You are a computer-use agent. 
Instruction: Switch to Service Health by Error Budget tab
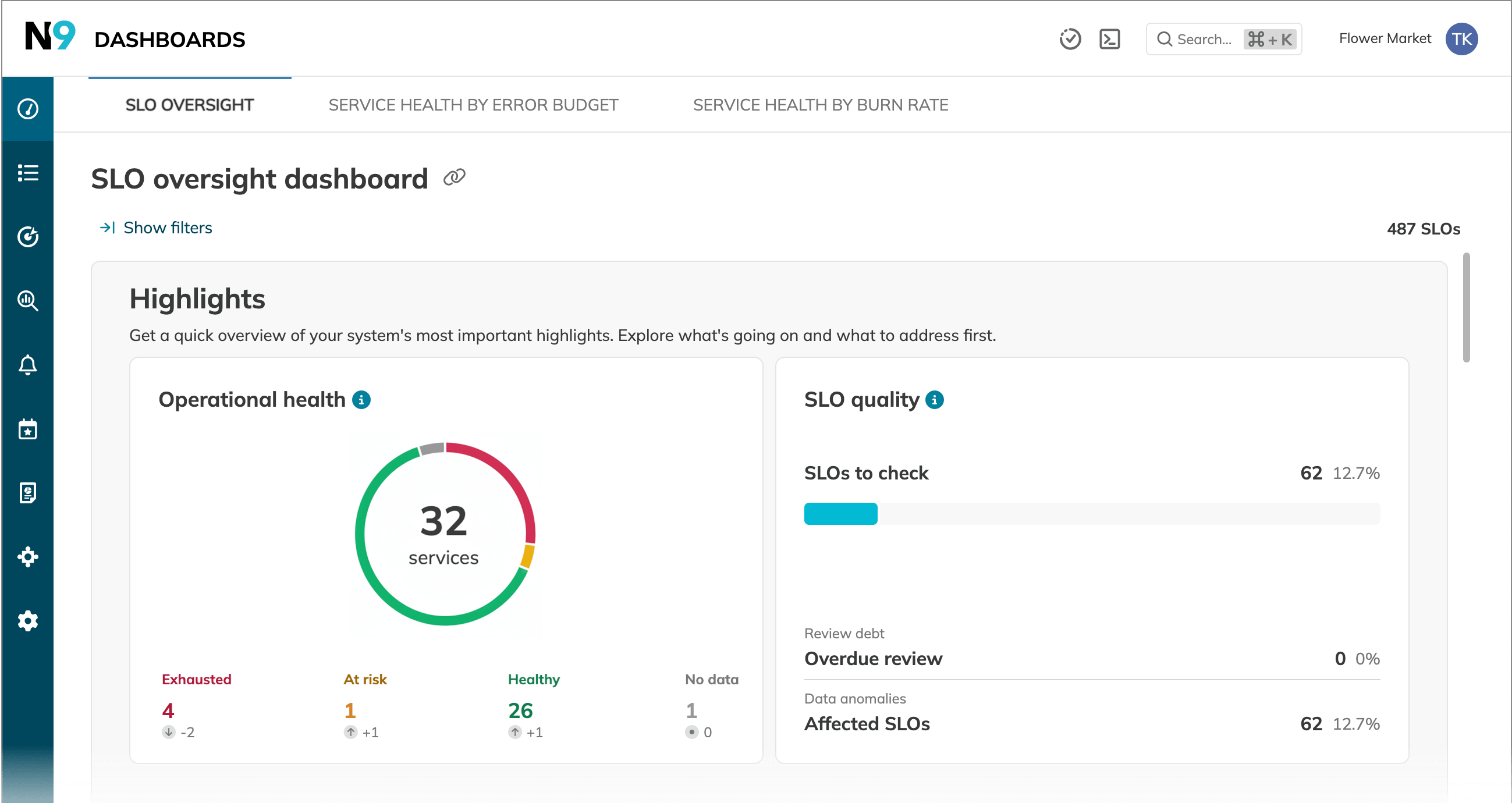[x=473, y=105]
